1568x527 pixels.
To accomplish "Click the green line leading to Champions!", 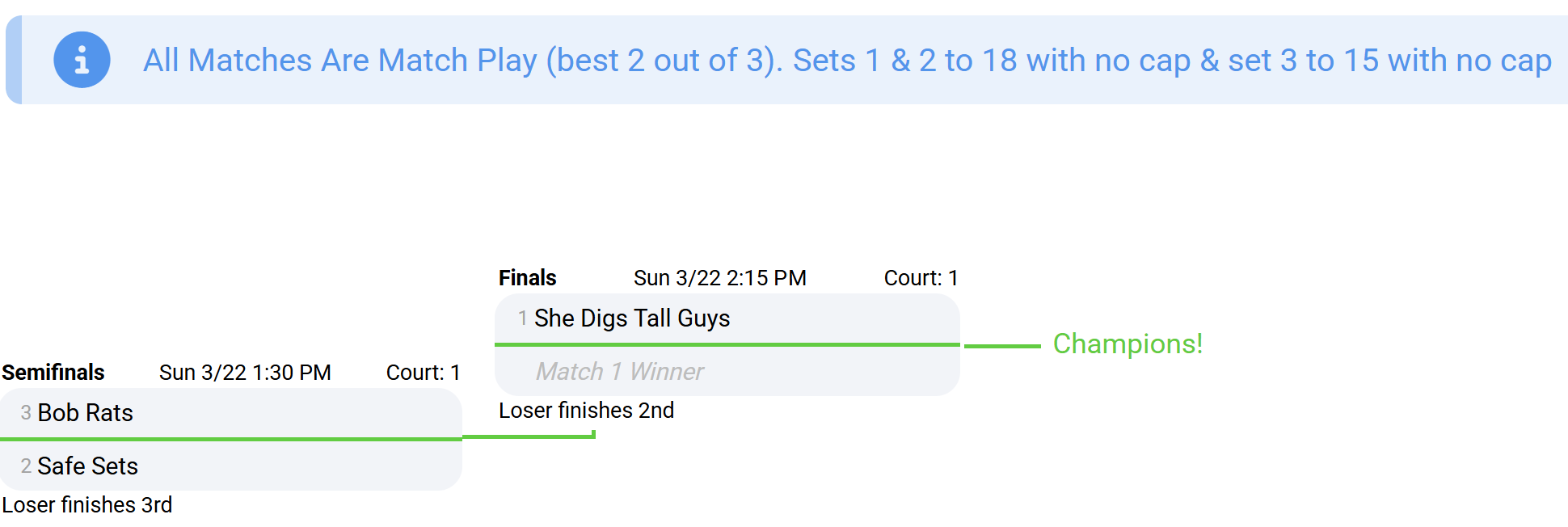I will coord(1002,346).
